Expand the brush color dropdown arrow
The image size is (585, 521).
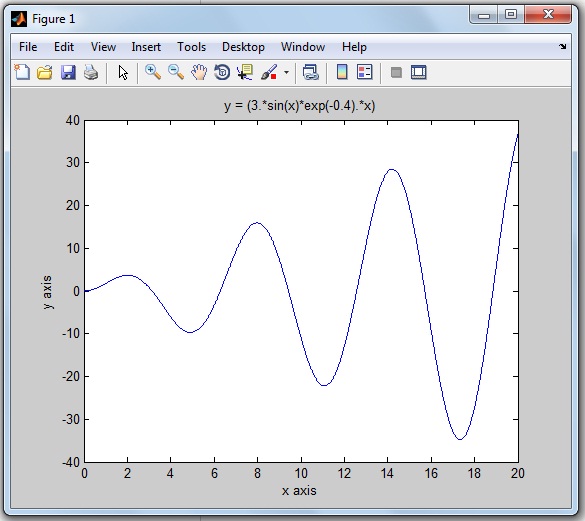[x=286, y=72]
